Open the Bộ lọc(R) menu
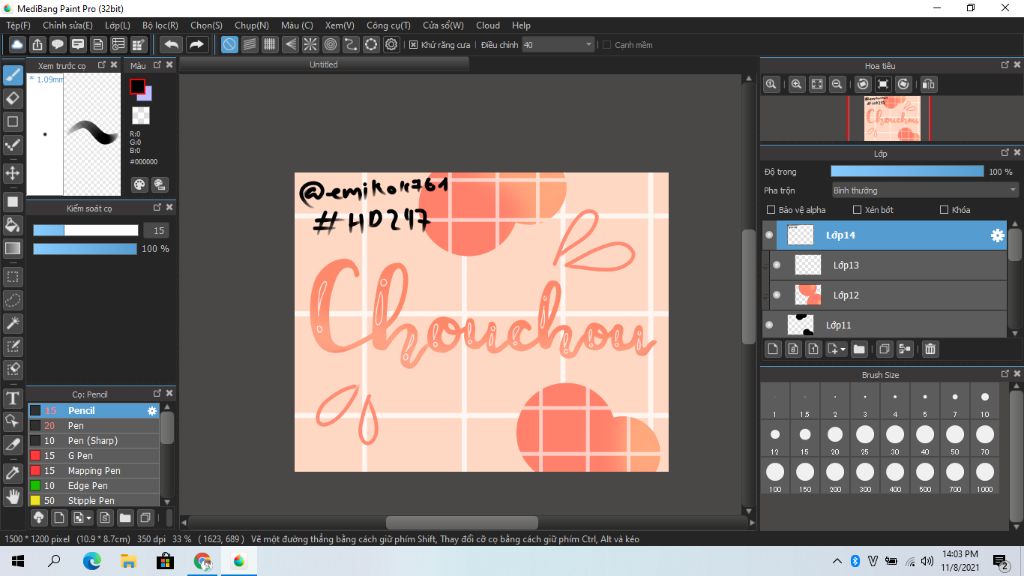Screen dimensions: 1024x576 click(160, 25)
